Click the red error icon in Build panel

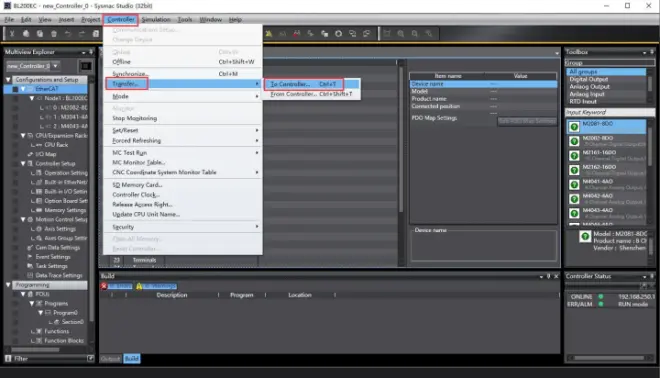pyautogui.click(x=104, y=286)
